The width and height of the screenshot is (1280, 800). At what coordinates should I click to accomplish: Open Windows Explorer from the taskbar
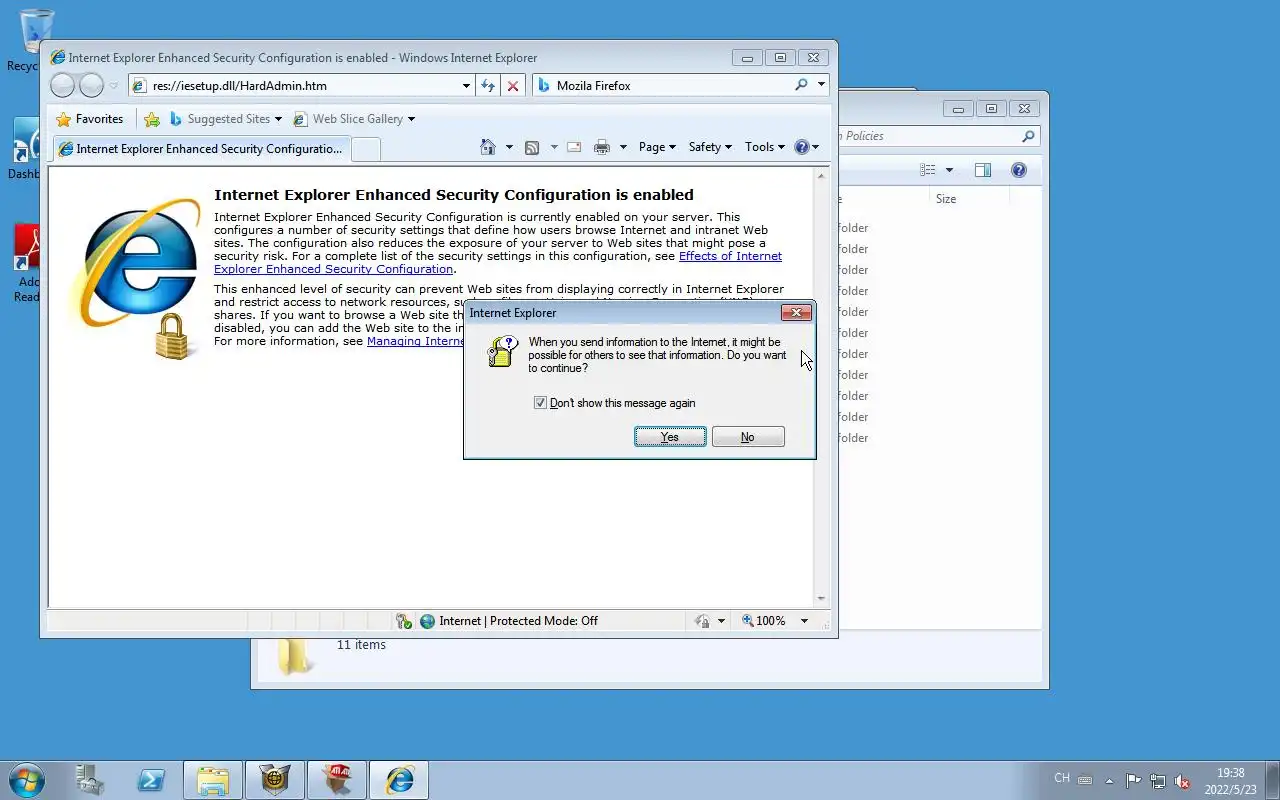coord(212,780)
